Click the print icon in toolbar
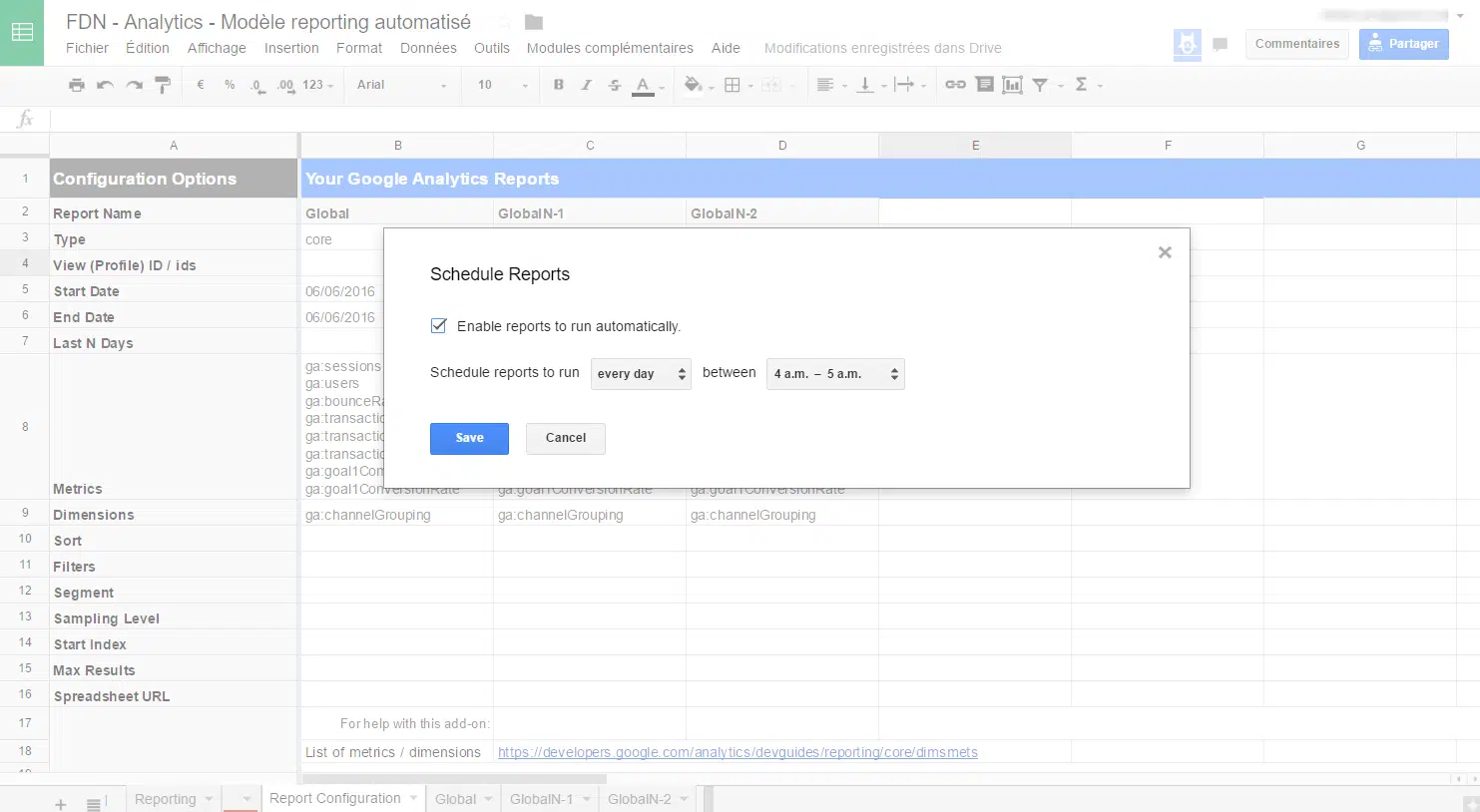Viewport: 1480px width, 812px height. 77,85
